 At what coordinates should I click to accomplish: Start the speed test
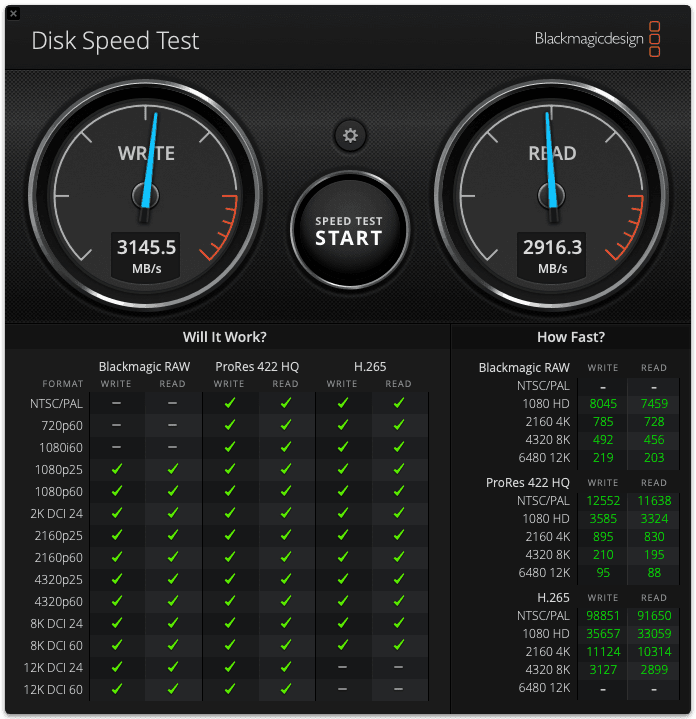pyautogui.click(x=350, y=231)
